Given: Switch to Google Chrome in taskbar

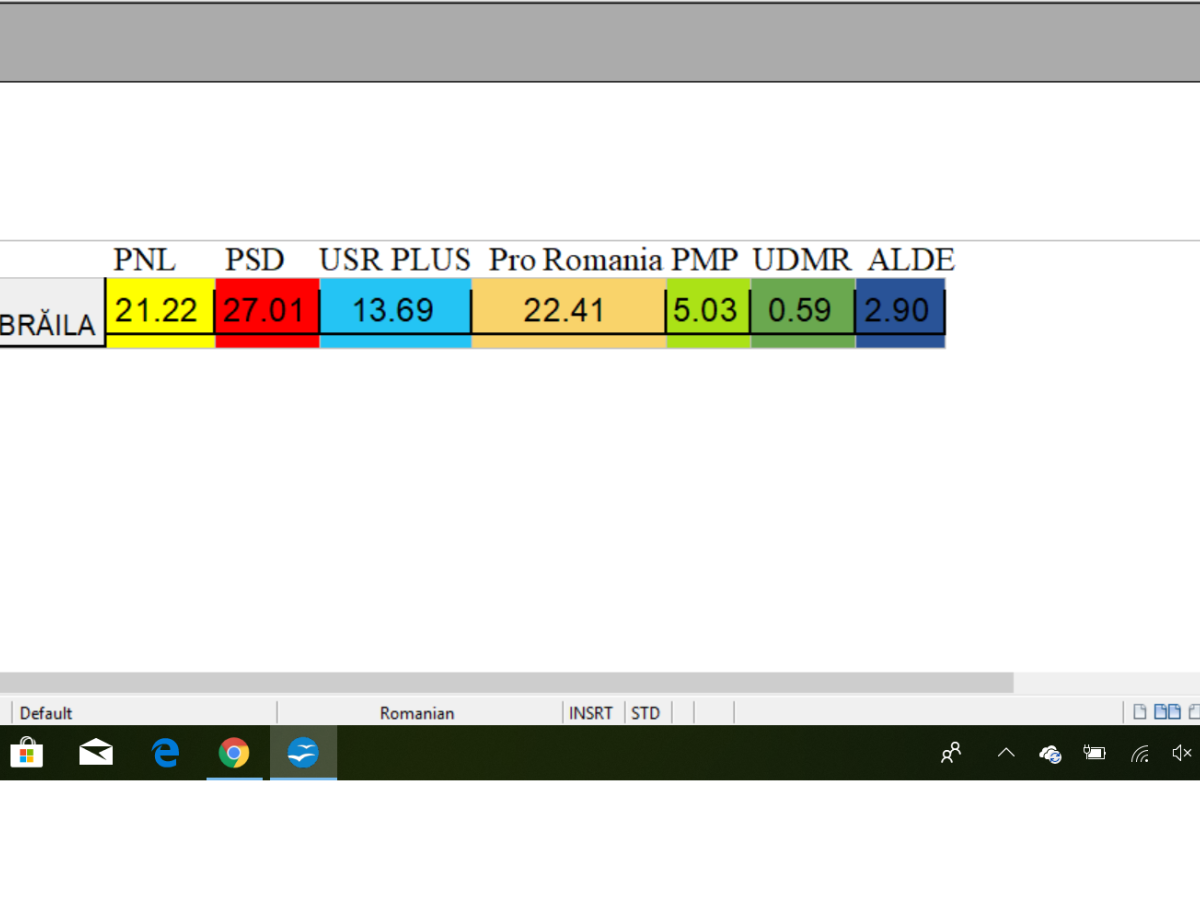Looking at the screenshot, I should (x=234, y=753).
